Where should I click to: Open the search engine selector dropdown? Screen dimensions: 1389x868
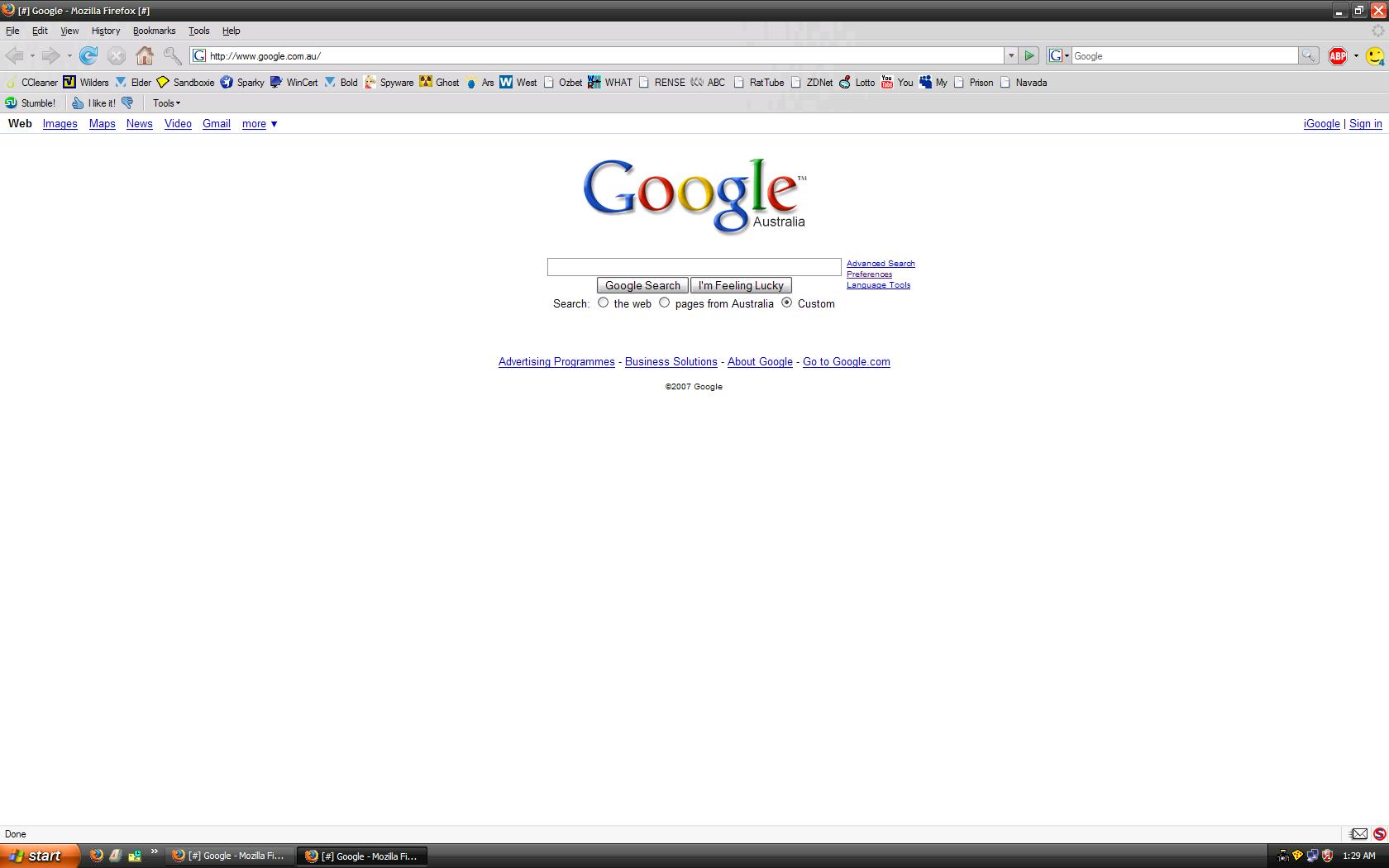[1059, 55]
